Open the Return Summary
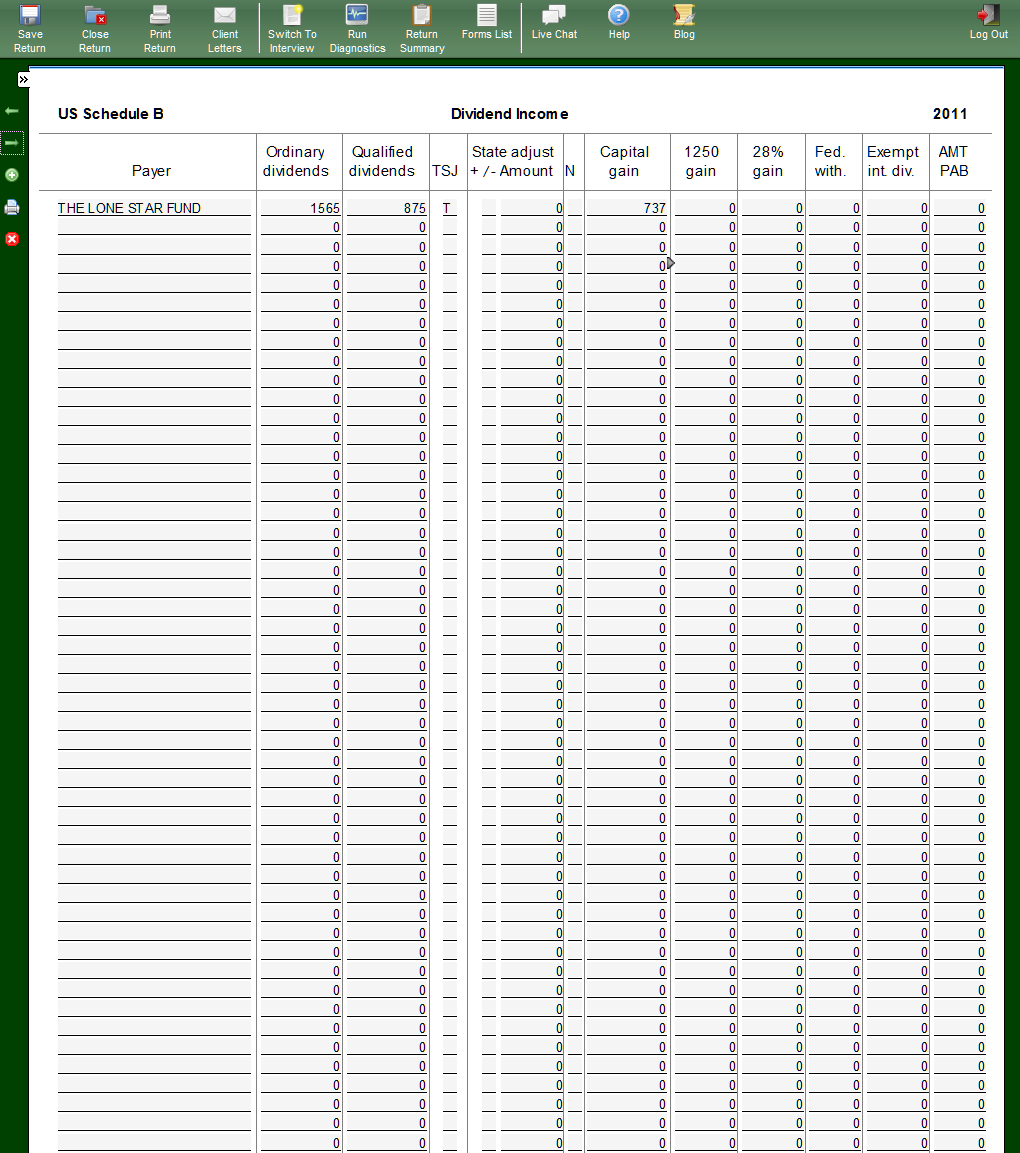This screenshot has width=1020, height=1153. 422,28
